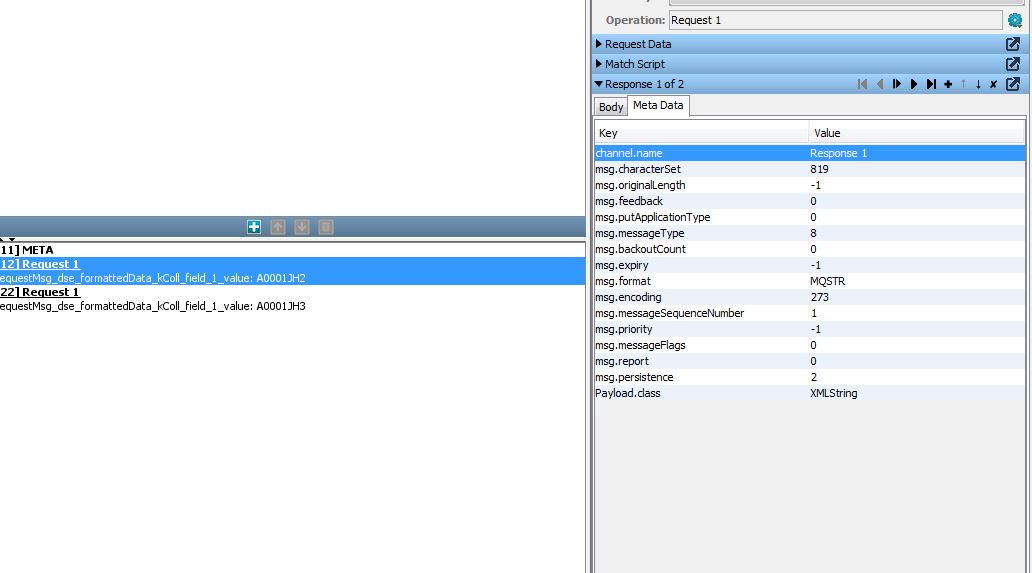Image resolution: width=1032 pixels, height=573 pixels.
Task: Select the msg.backoutCount key
Action: 640,249
